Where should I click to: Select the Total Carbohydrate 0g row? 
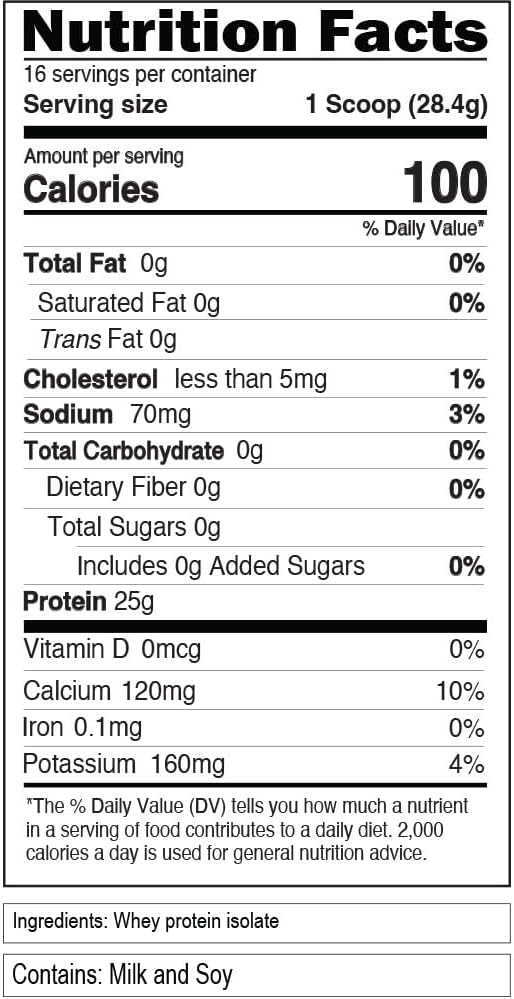click(x=255, y=451)
